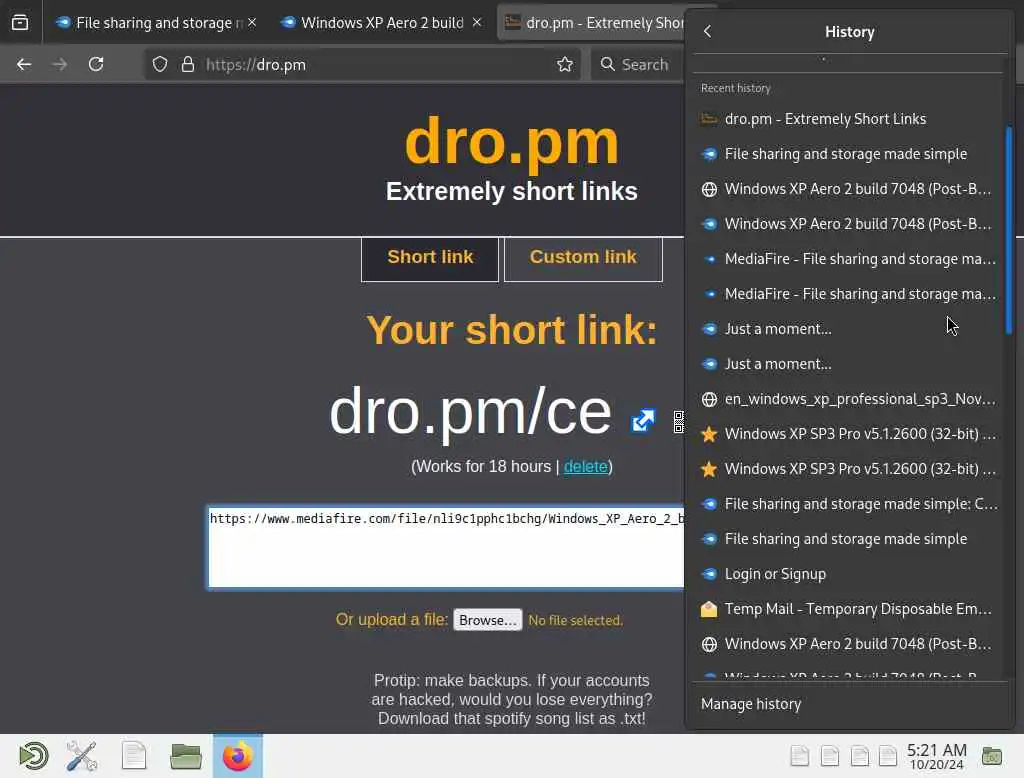Image resolution: width=1024 pixels, height=778 pixels.
Task: Click the History panel scrollbar
Action: pyautogui.click(x=1009, y=230)
